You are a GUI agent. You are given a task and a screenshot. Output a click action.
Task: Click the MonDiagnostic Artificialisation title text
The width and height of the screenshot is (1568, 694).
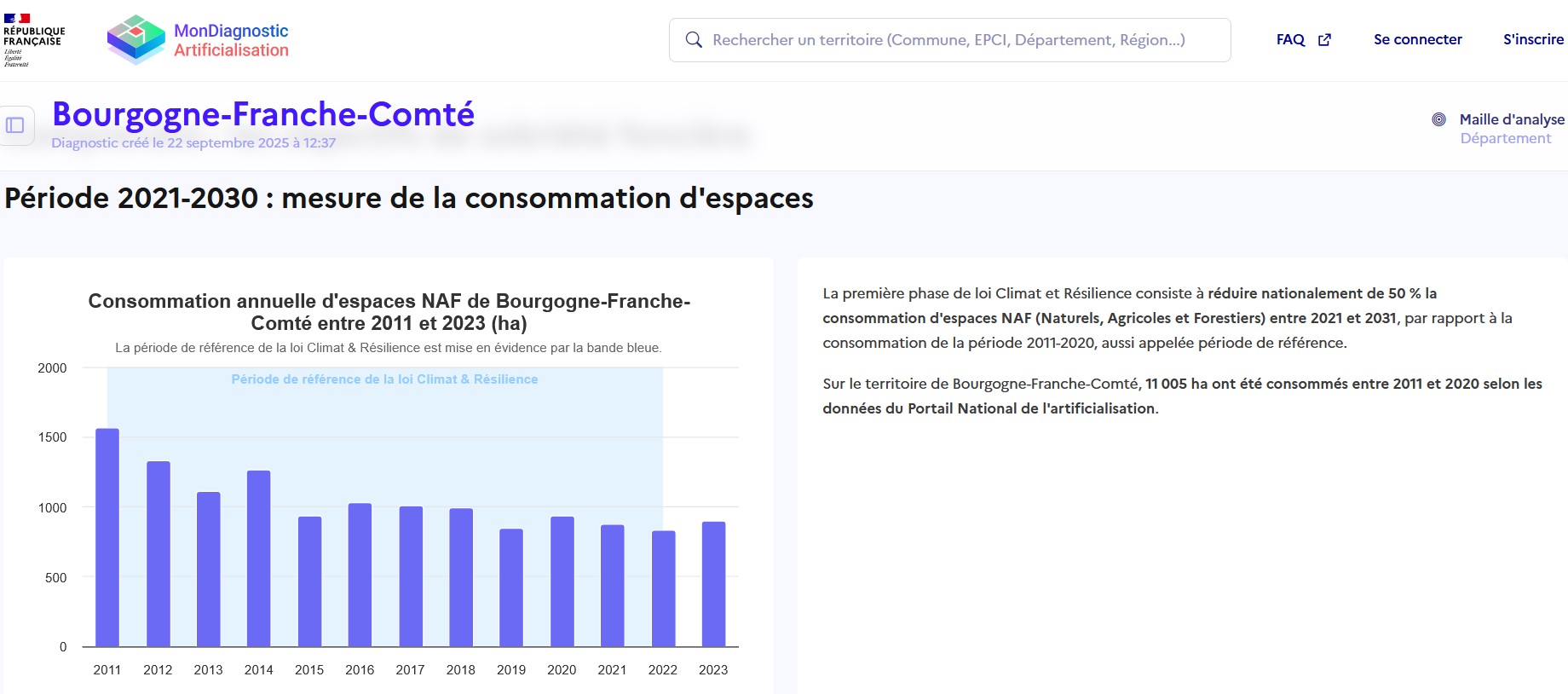click(x=231, y=40)
